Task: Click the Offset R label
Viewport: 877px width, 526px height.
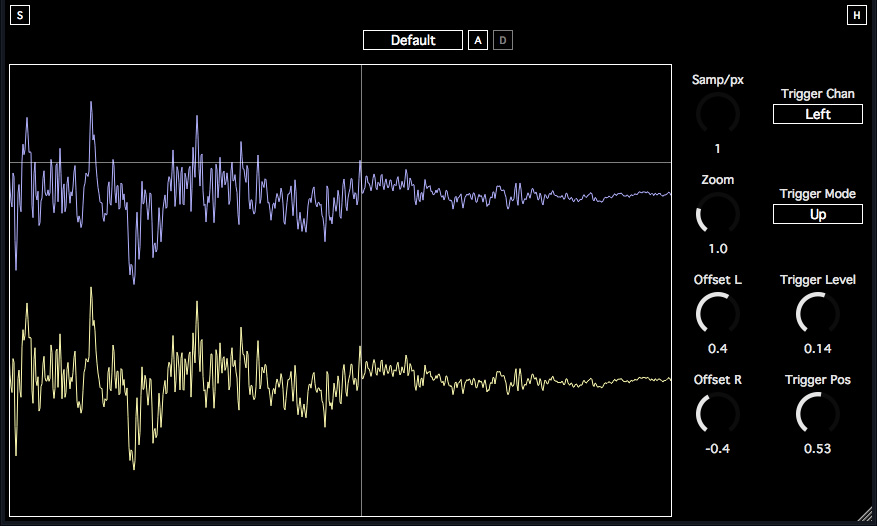Action: (718, 380)
